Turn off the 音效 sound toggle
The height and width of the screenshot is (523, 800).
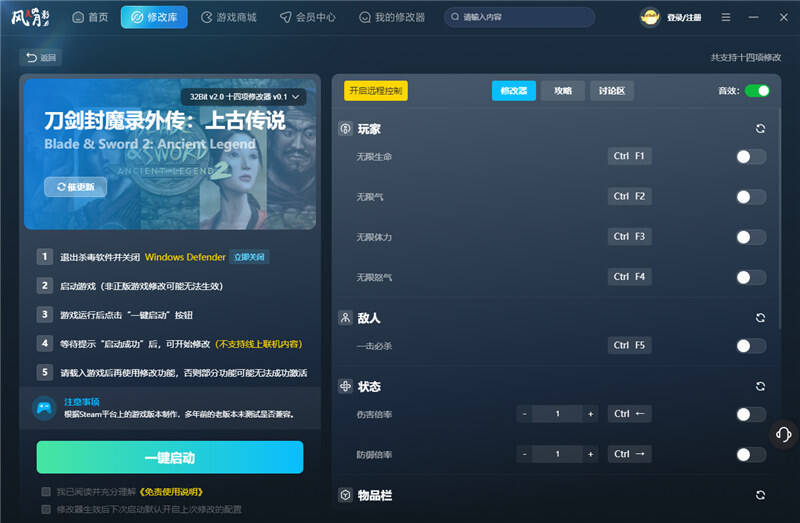click(757, 91)
